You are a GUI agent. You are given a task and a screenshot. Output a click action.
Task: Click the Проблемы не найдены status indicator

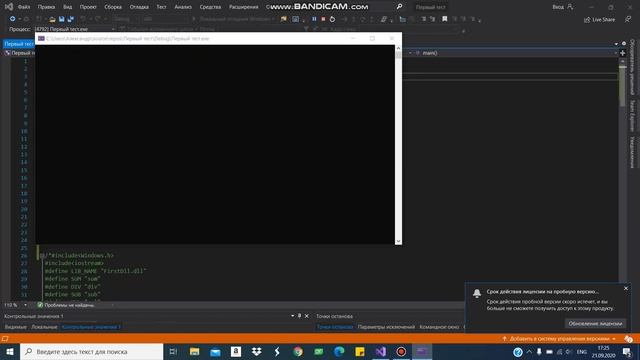66,305
